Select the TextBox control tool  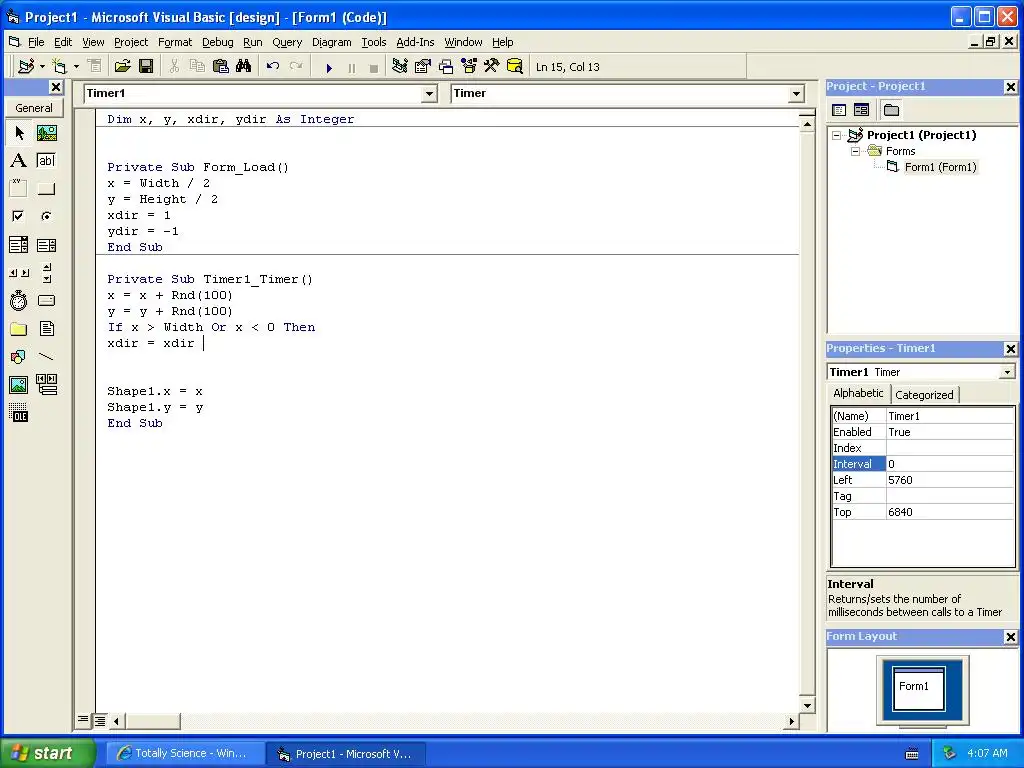[46, 161]
